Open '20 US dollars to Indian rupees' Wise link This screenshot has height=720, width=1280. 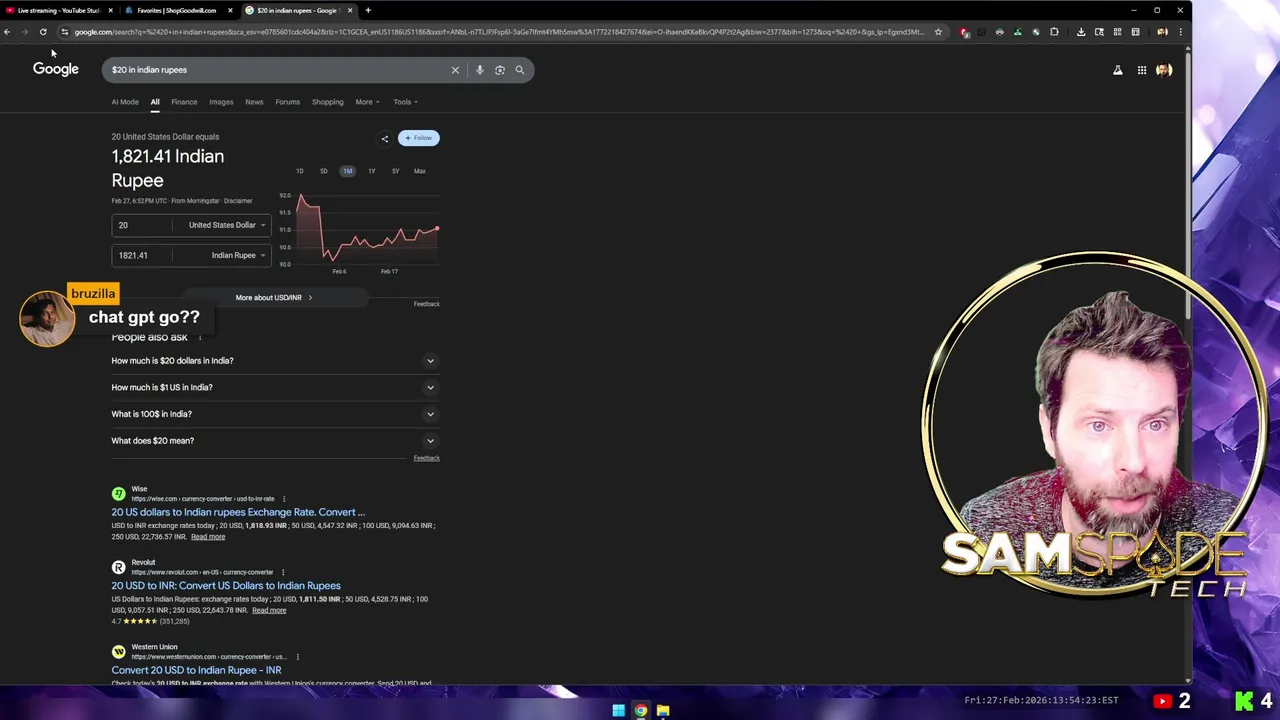(238, 512)
